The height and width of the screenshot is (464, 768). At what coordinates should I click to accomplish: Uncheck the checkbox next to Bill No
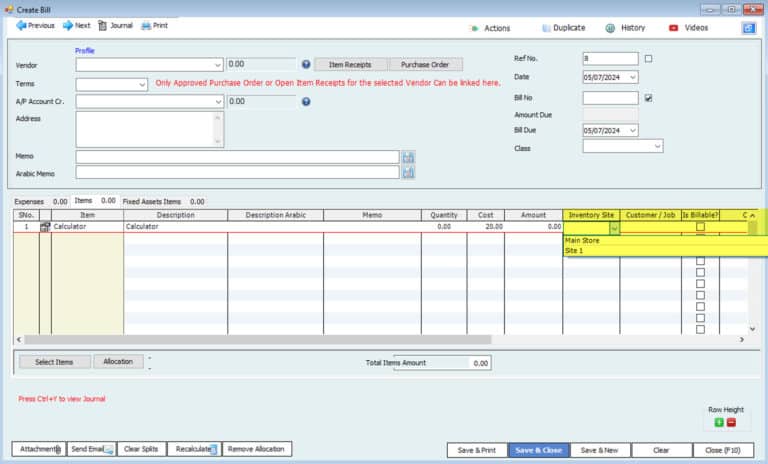coord(649,98)
